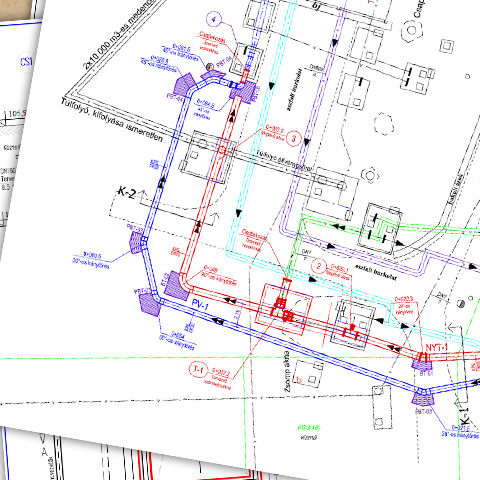Click the red NYT-1 pipe label

[437, 348]
